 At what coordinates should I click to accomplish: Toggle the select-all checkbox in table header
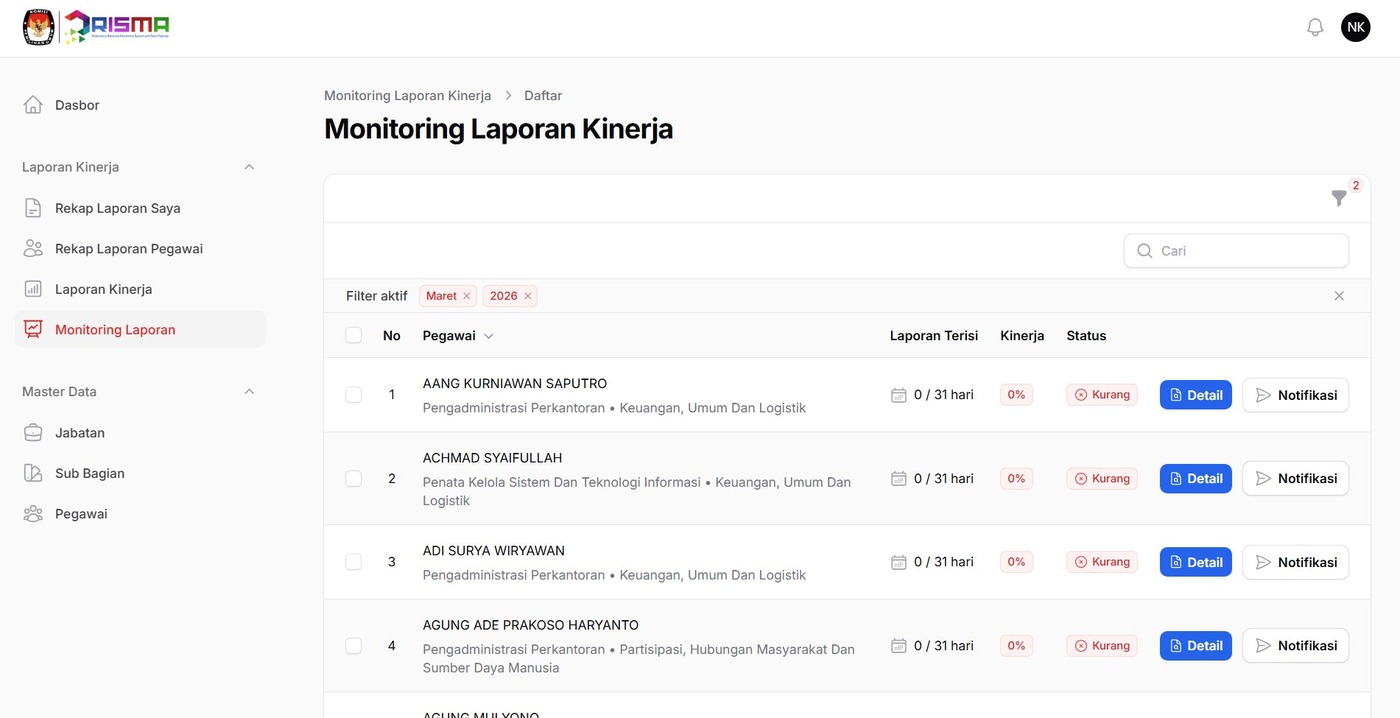[353, 335]
